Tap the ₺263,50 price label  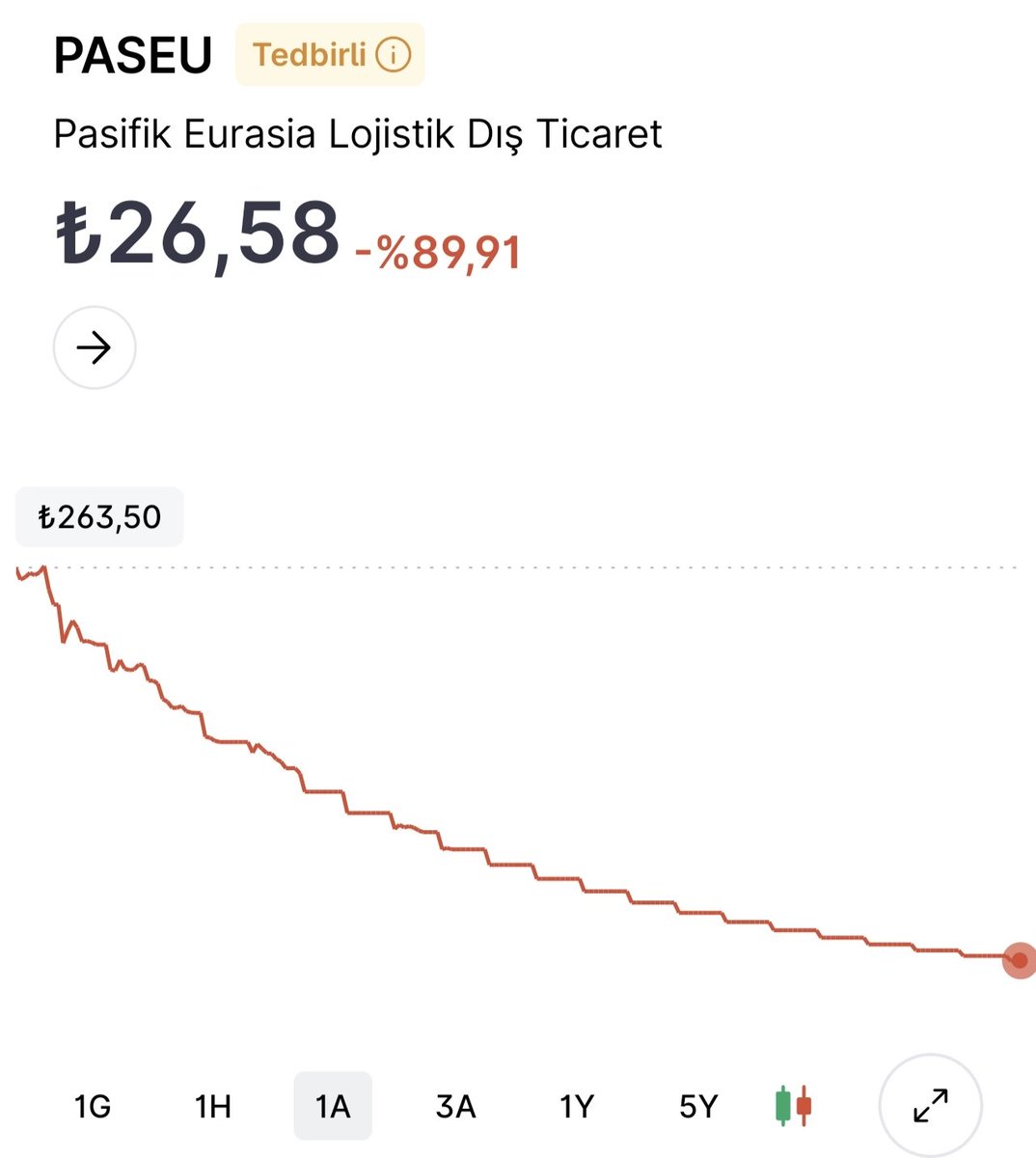point(99,517)
